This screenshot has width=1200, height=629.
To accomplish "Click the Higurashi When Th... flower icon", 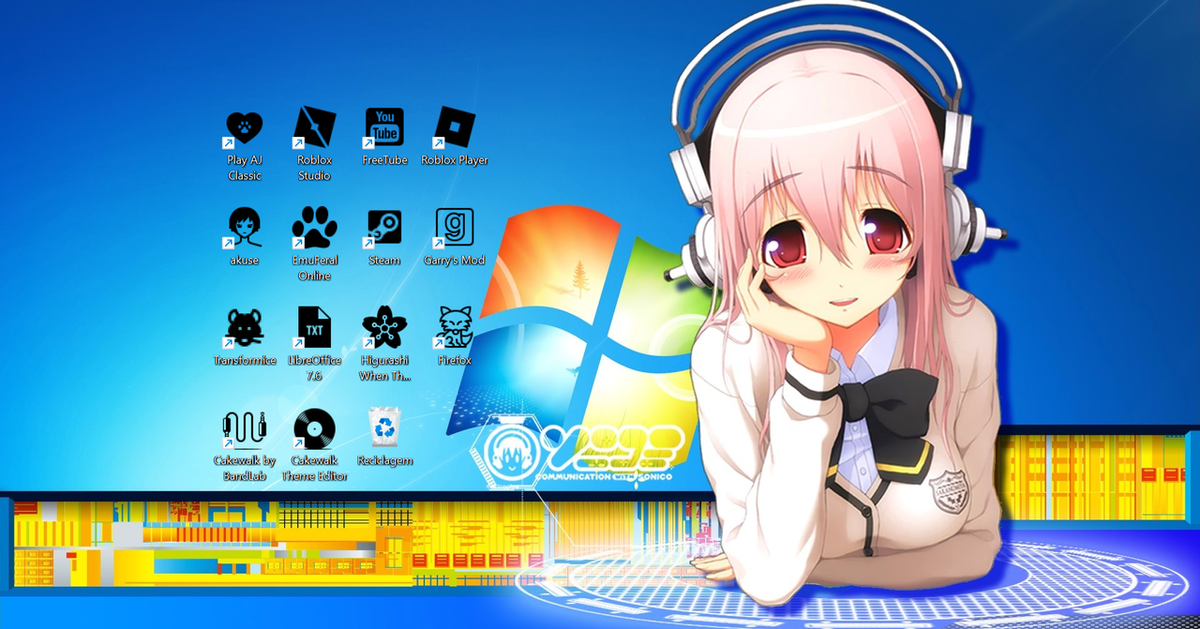I will 384,328.
